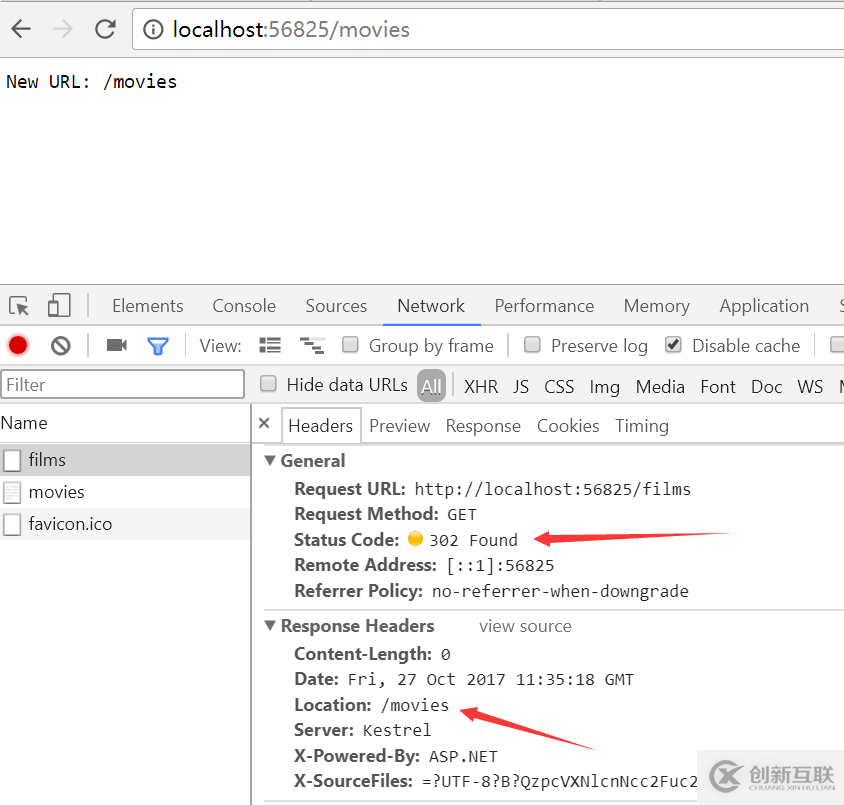This screenshot has height=805, width=844.
Task: Toggle the filter funnel icon
Action: point(158,346)
